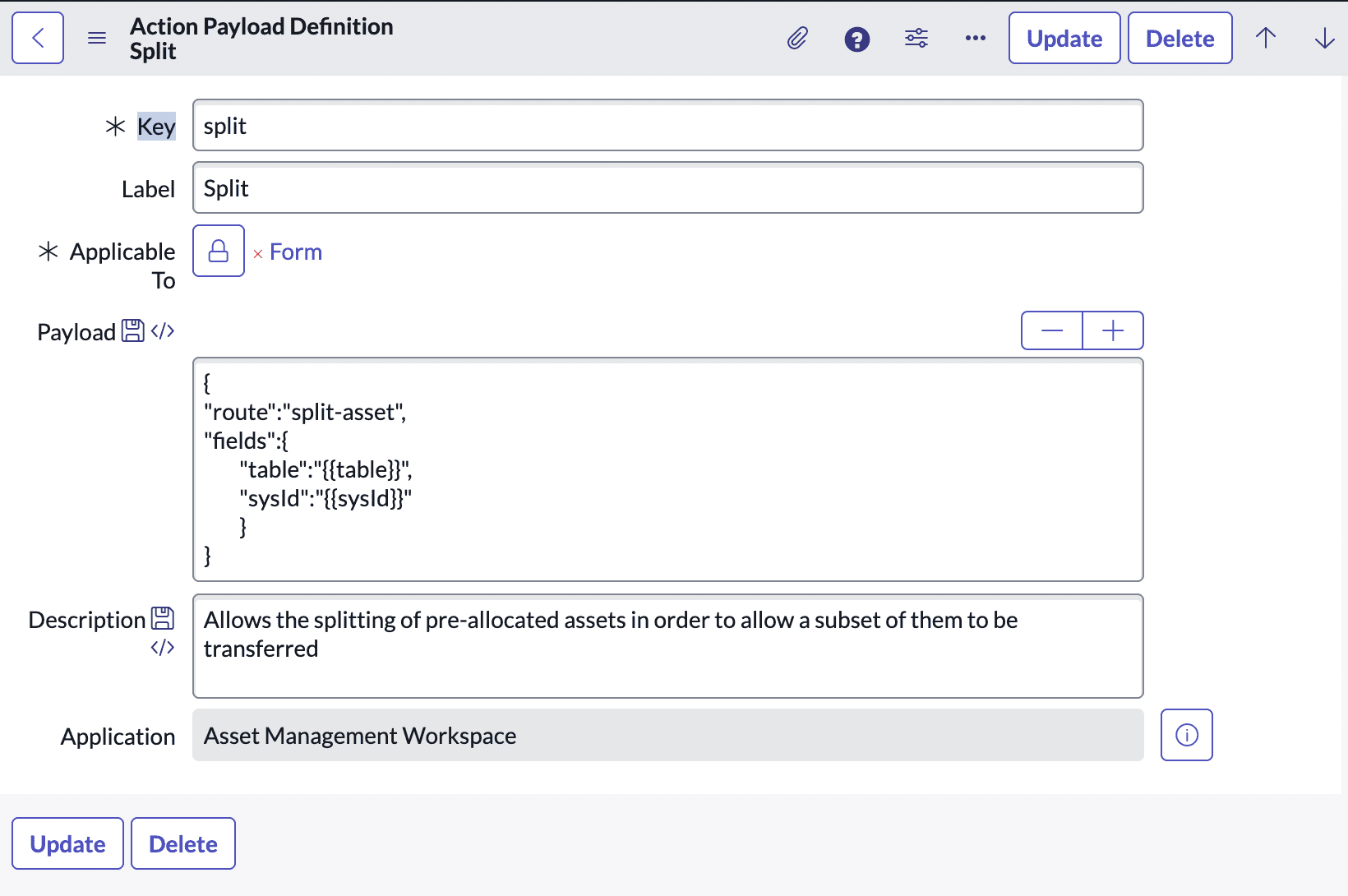Screen dimensions: 1348x896
Task: Click the Label field label text
Action: (148, 189)
